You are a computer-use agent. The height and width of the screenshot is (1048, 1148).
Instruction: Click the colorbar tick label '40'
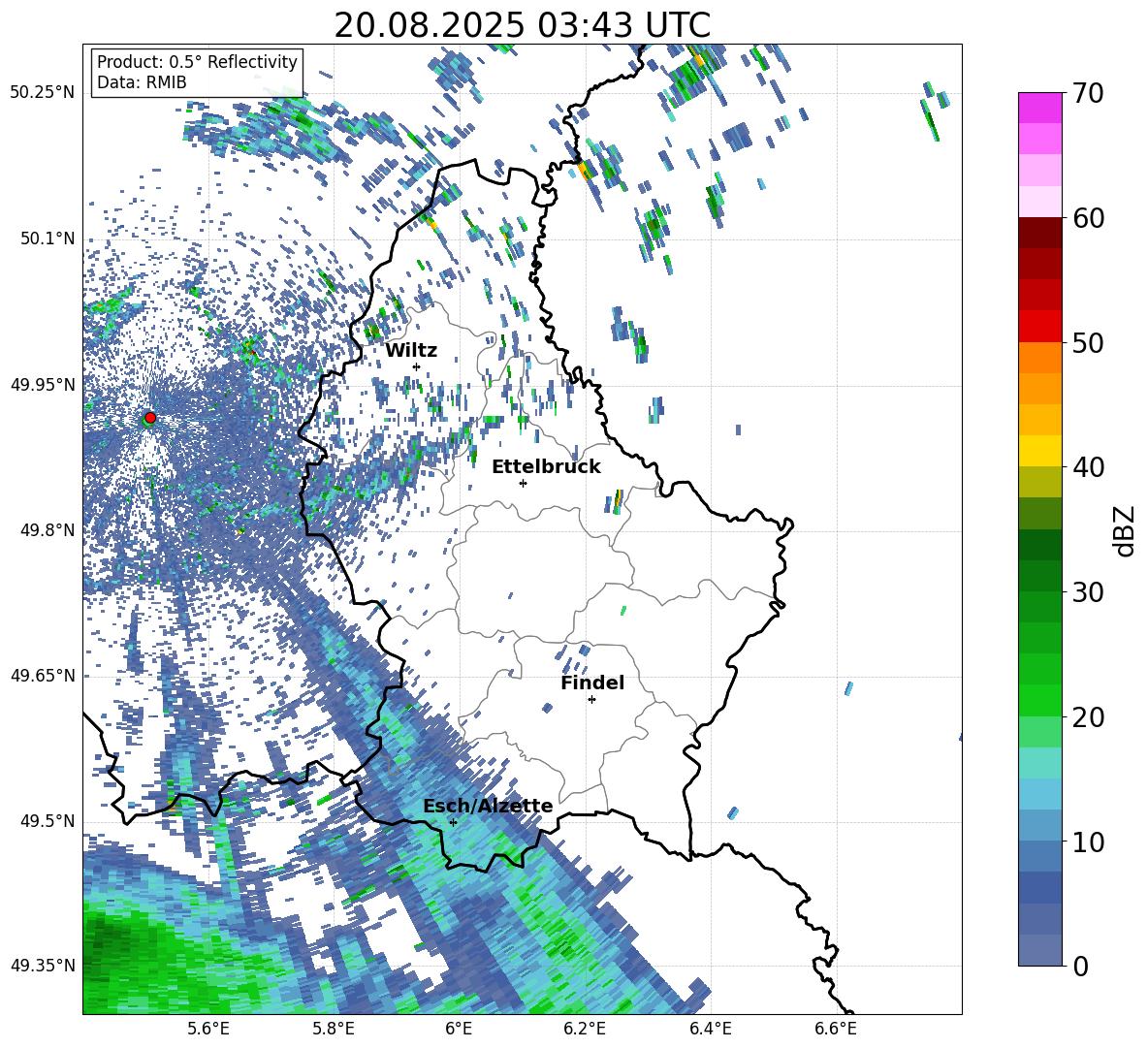[1088, 467]
